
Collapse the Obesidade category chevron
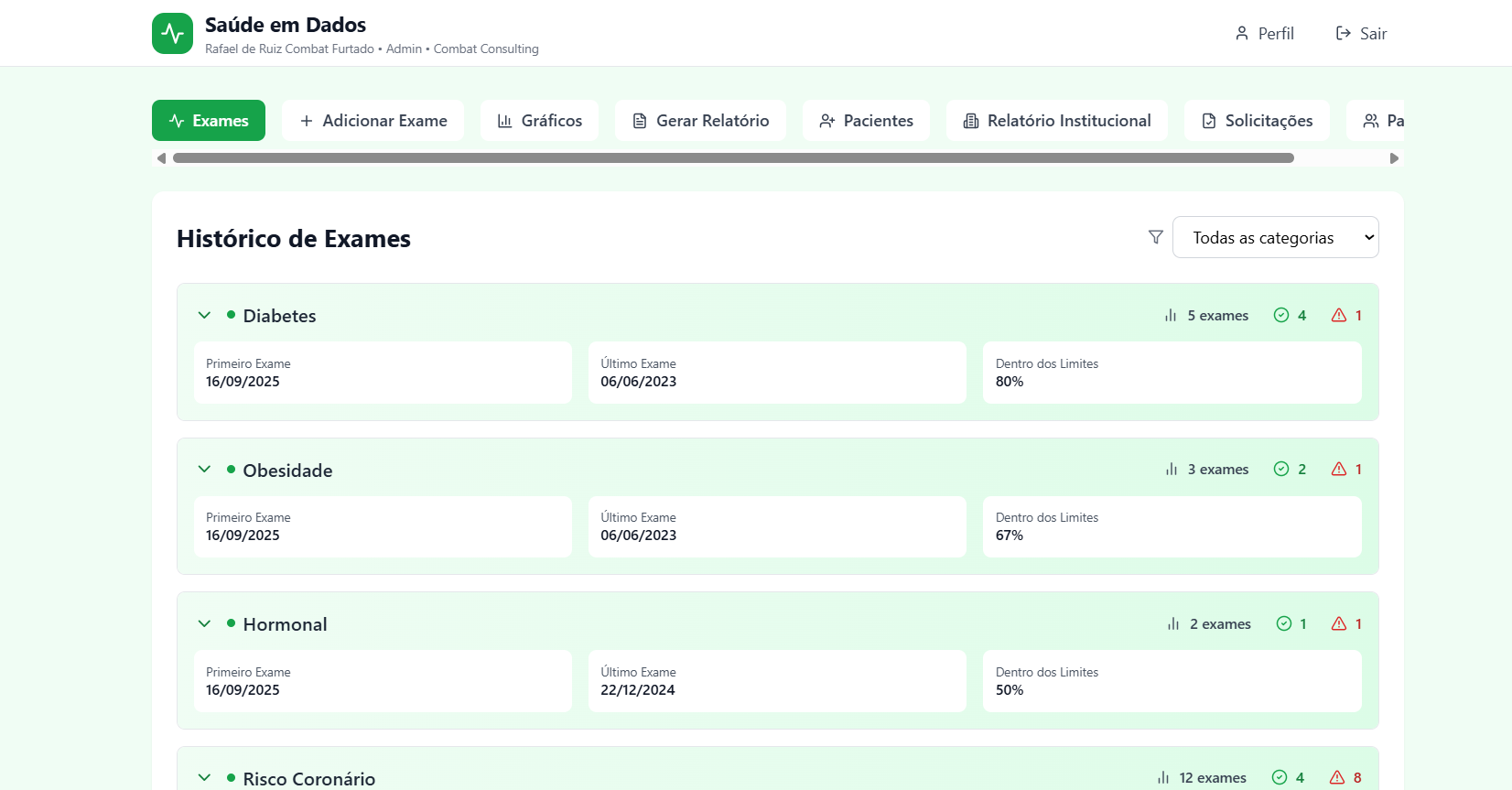pyautogui.click(x=204, y=469)
